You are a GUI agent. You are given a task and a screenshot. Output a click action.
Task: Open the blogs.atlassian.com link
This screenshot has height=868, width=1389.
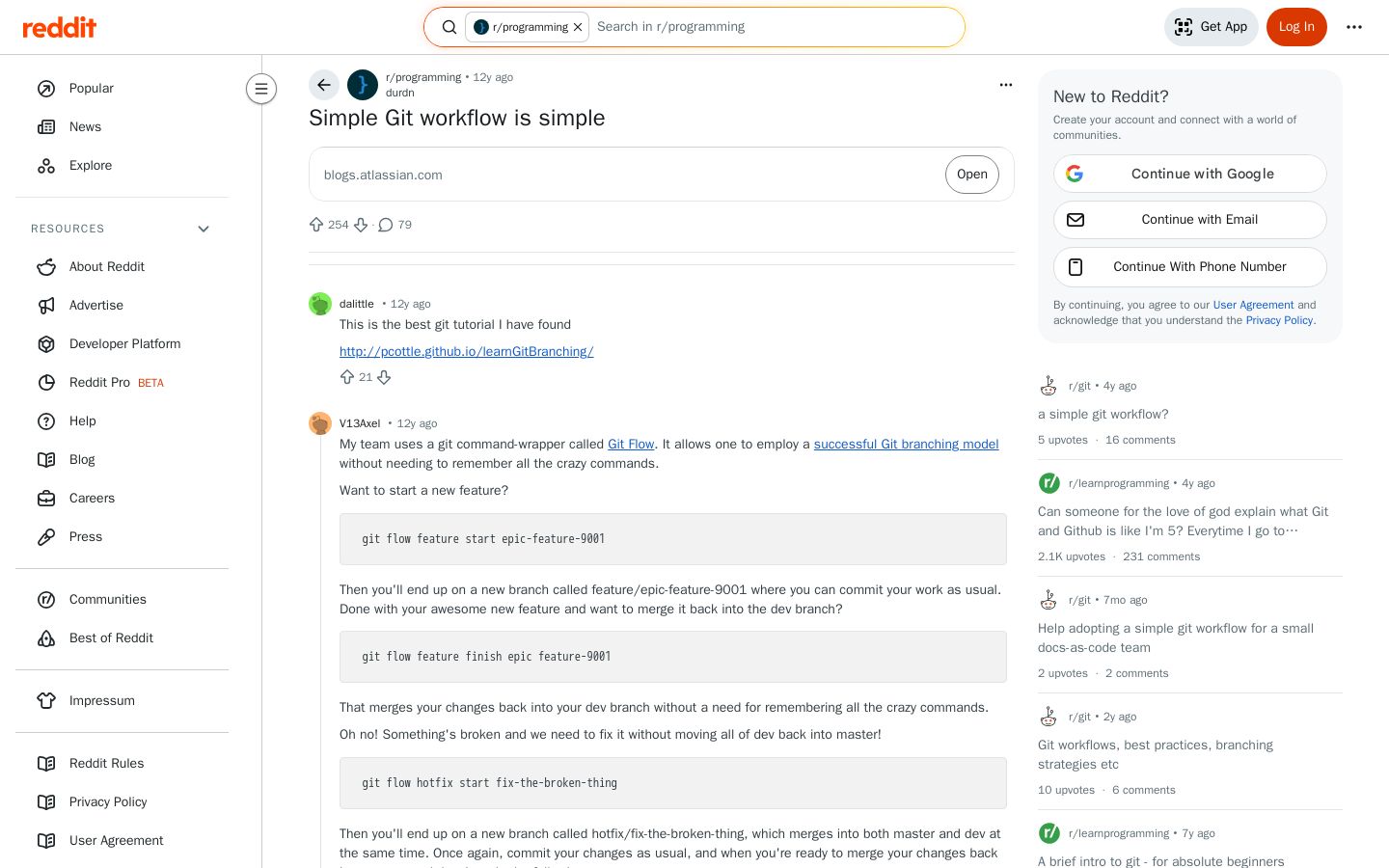[383, 175]
